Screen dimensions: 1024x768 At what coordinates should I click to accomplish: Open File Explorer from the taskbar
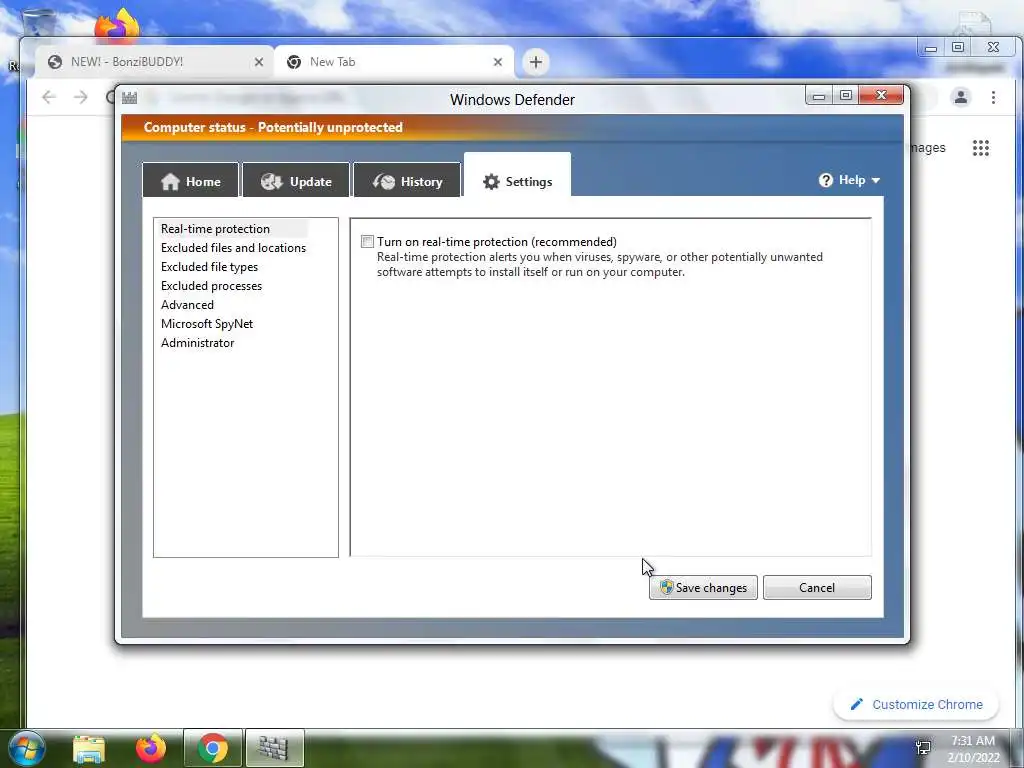(x=89, y=749)
